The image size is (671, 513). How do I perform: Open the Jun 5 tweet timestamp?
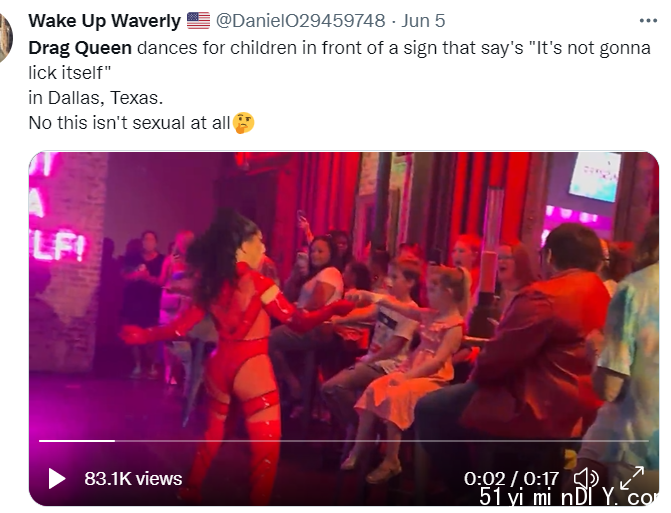423,21
